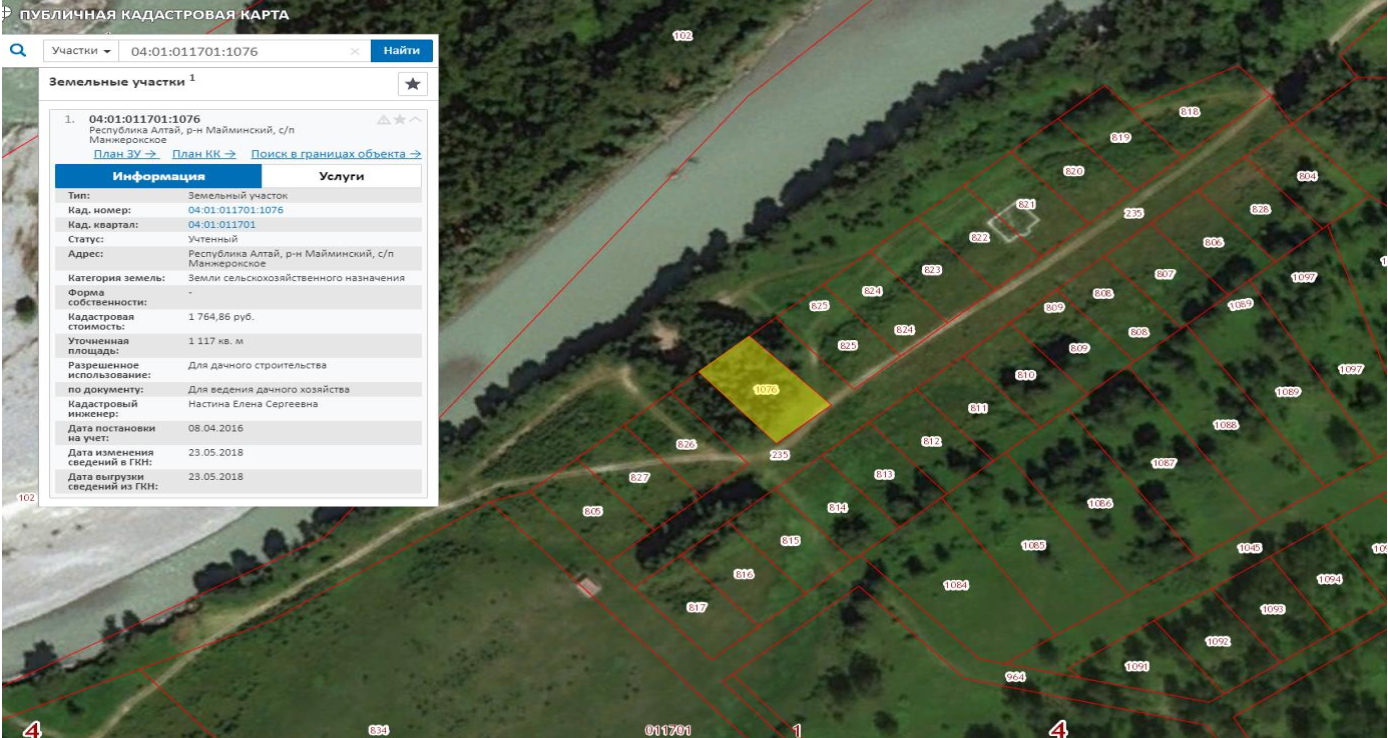Click Поиск в границах объекта link
Image resolution: width=1388 pixels, height=738 pixels.
335,154
